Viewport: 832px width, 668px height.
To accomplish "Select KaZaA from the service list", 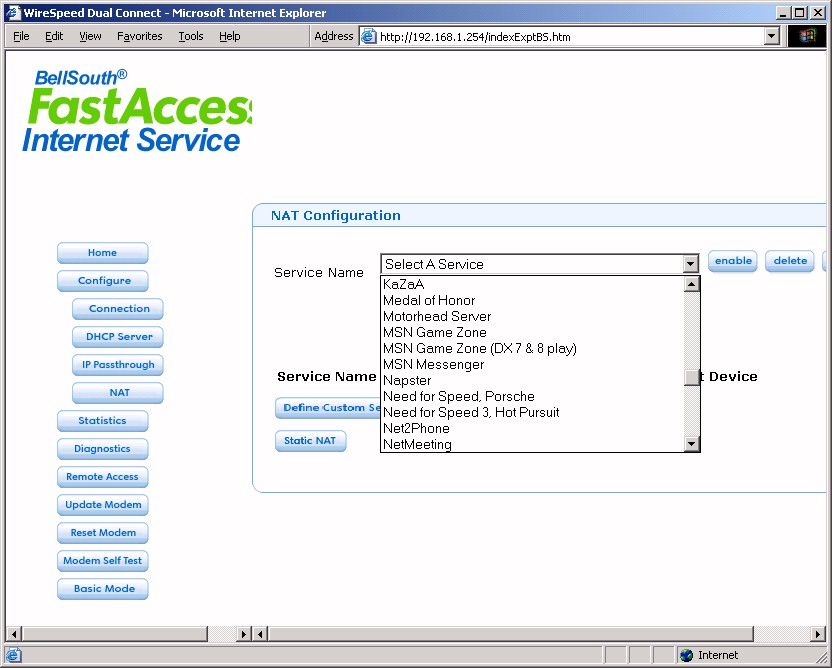I will pyautogui.click(x=533, y=284).
